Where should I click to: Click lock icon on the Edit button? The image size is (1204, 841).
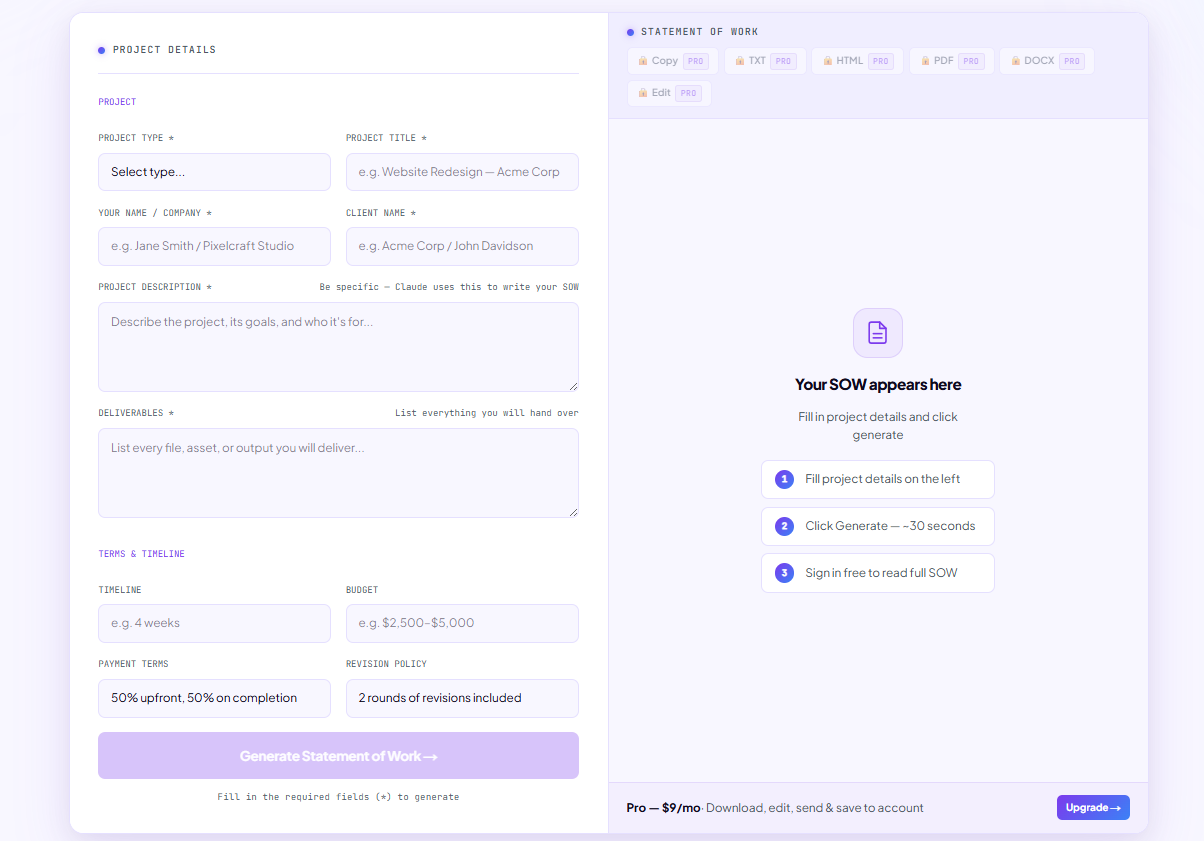click(643, 93)
